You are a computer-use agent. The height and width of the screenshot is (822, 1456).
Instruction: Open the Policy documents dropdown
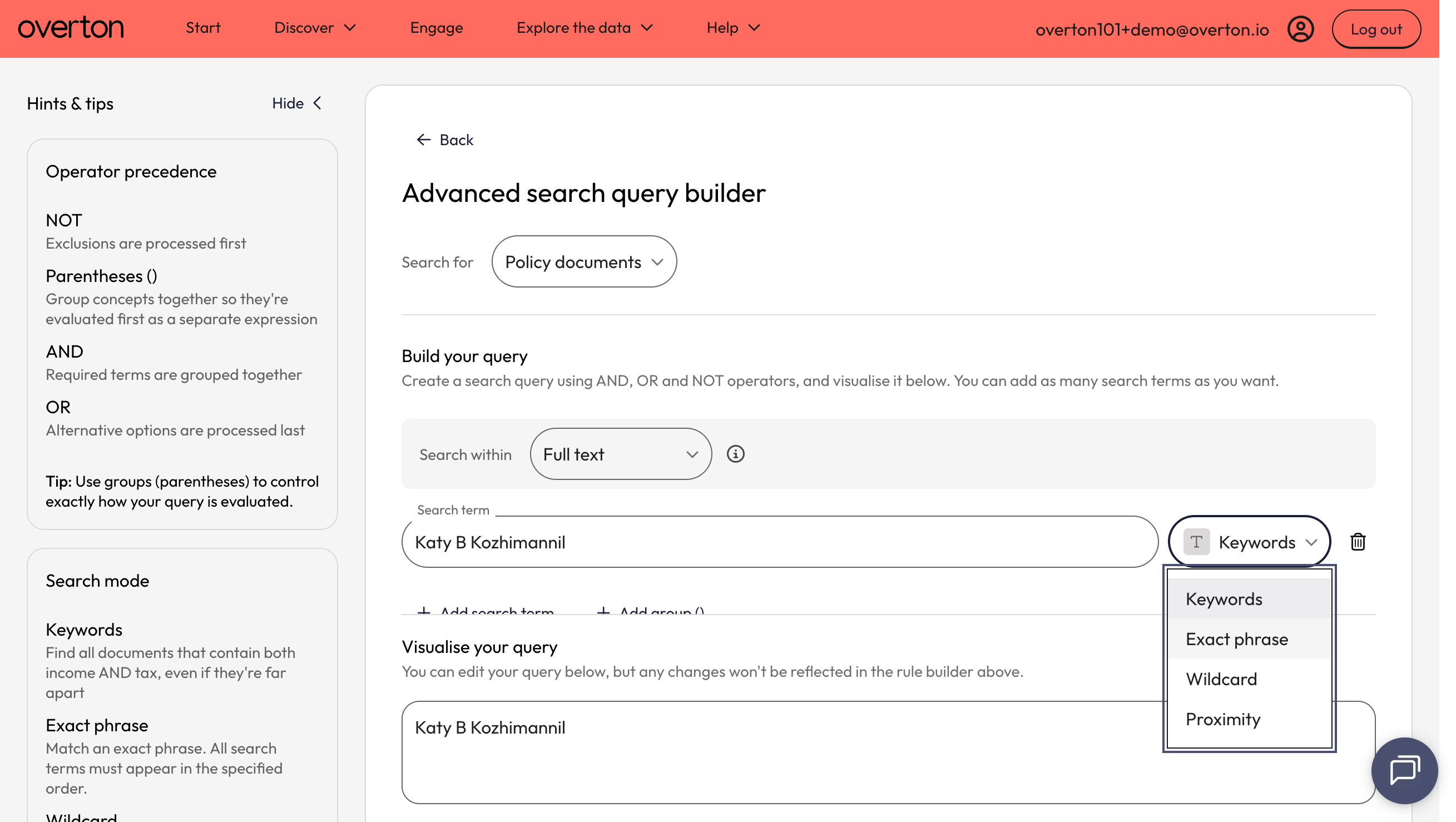584,261
